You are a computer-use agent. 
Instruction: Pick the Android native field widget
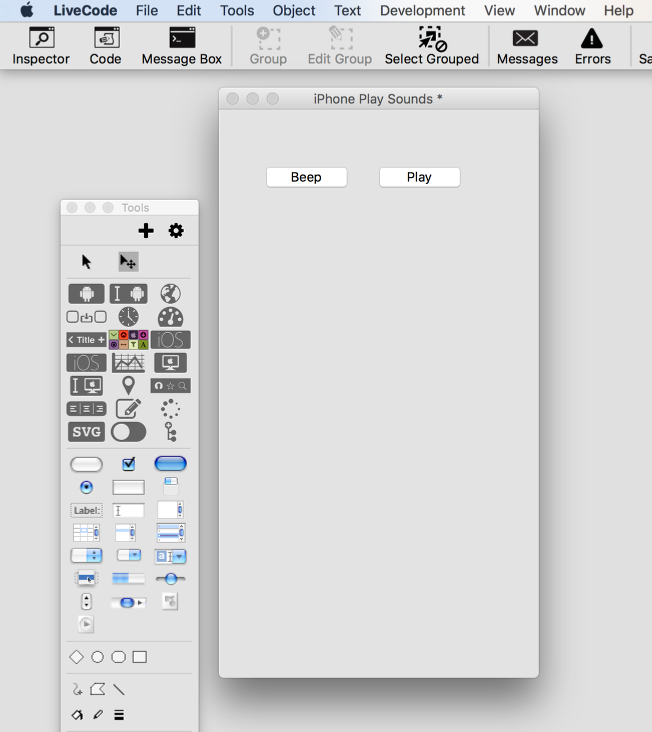pos(128,294)
